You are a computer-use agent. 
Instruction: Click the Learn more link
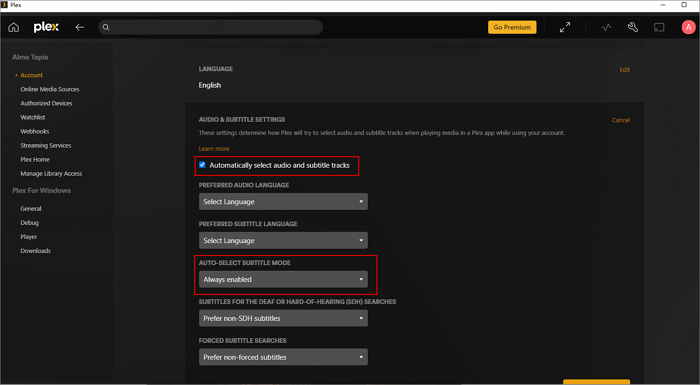point(214,149)
